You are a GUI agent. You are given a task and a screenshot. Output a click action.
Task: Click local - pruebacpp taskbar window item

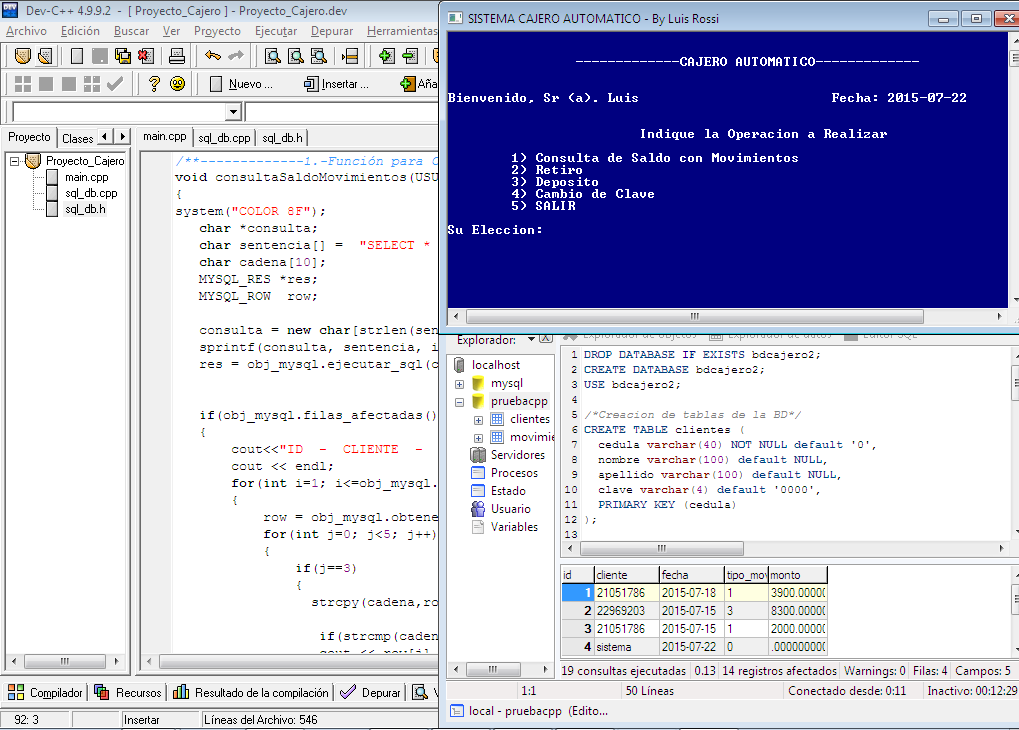[x=530, y=711]
